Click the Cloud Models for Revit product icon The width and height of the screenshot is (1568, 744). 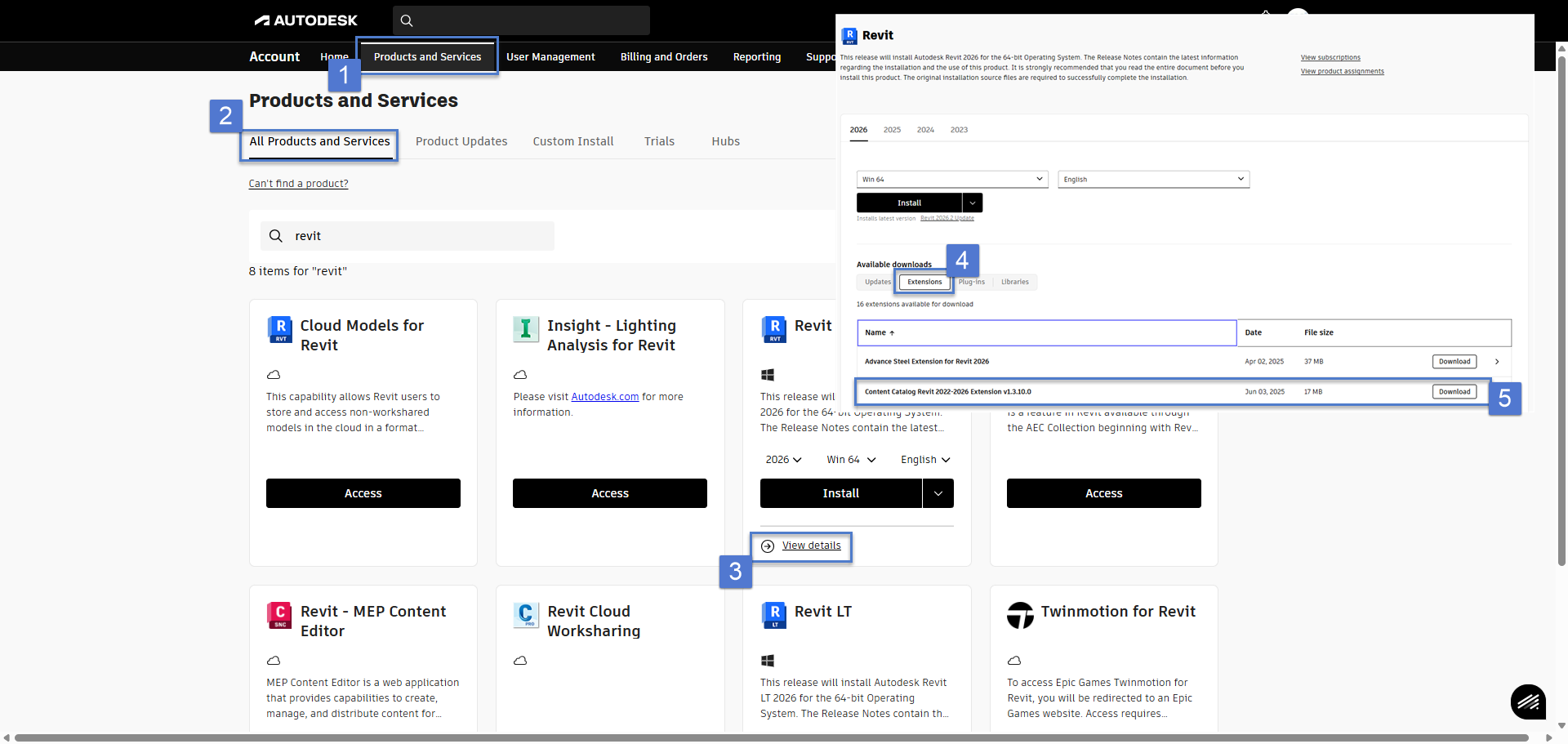point(280,330)
